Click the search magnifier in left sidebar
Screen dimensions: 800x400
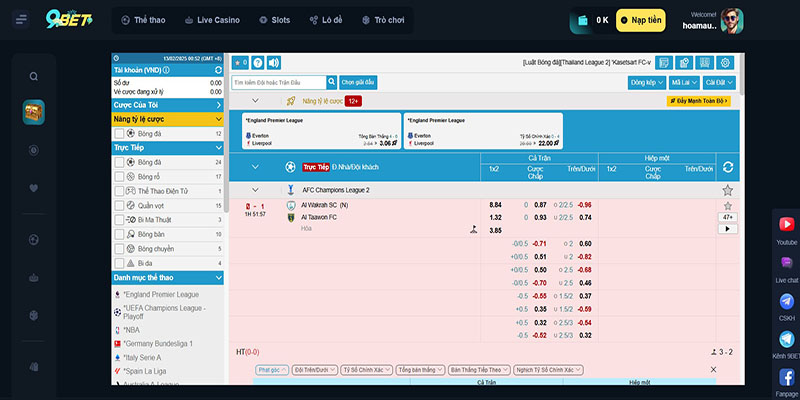coord(34,76)
